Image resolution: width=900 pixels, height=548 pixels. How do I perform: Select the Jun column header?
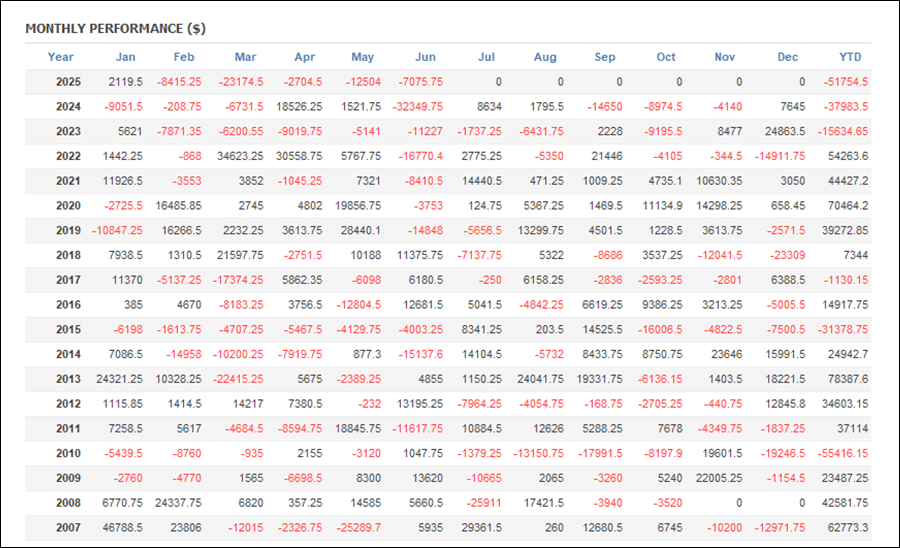point(425,57)
